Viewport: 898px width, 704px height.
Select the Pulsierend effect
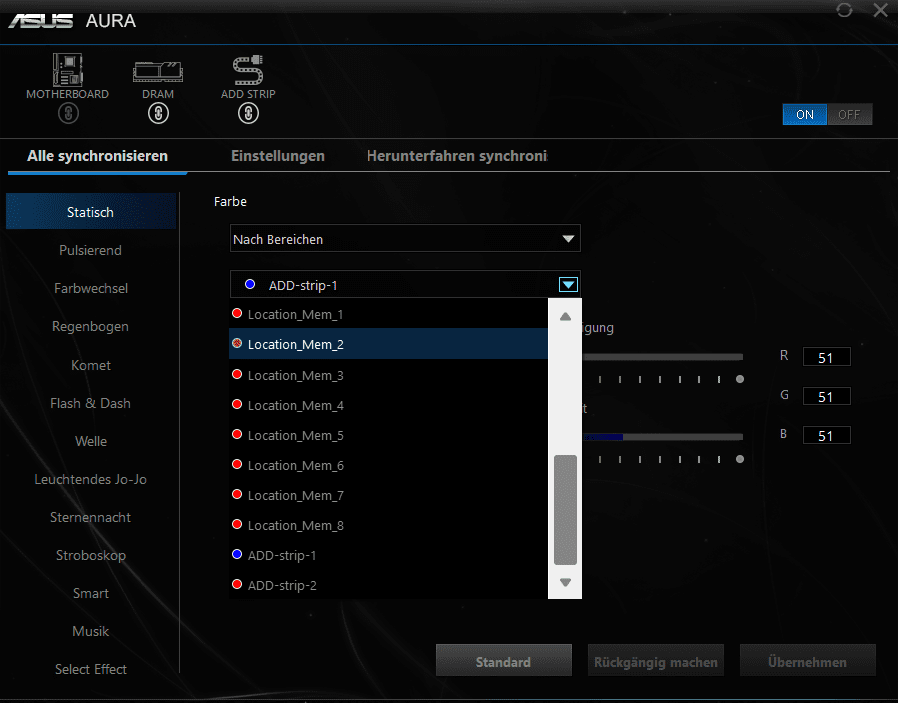[x=90, y=250]
